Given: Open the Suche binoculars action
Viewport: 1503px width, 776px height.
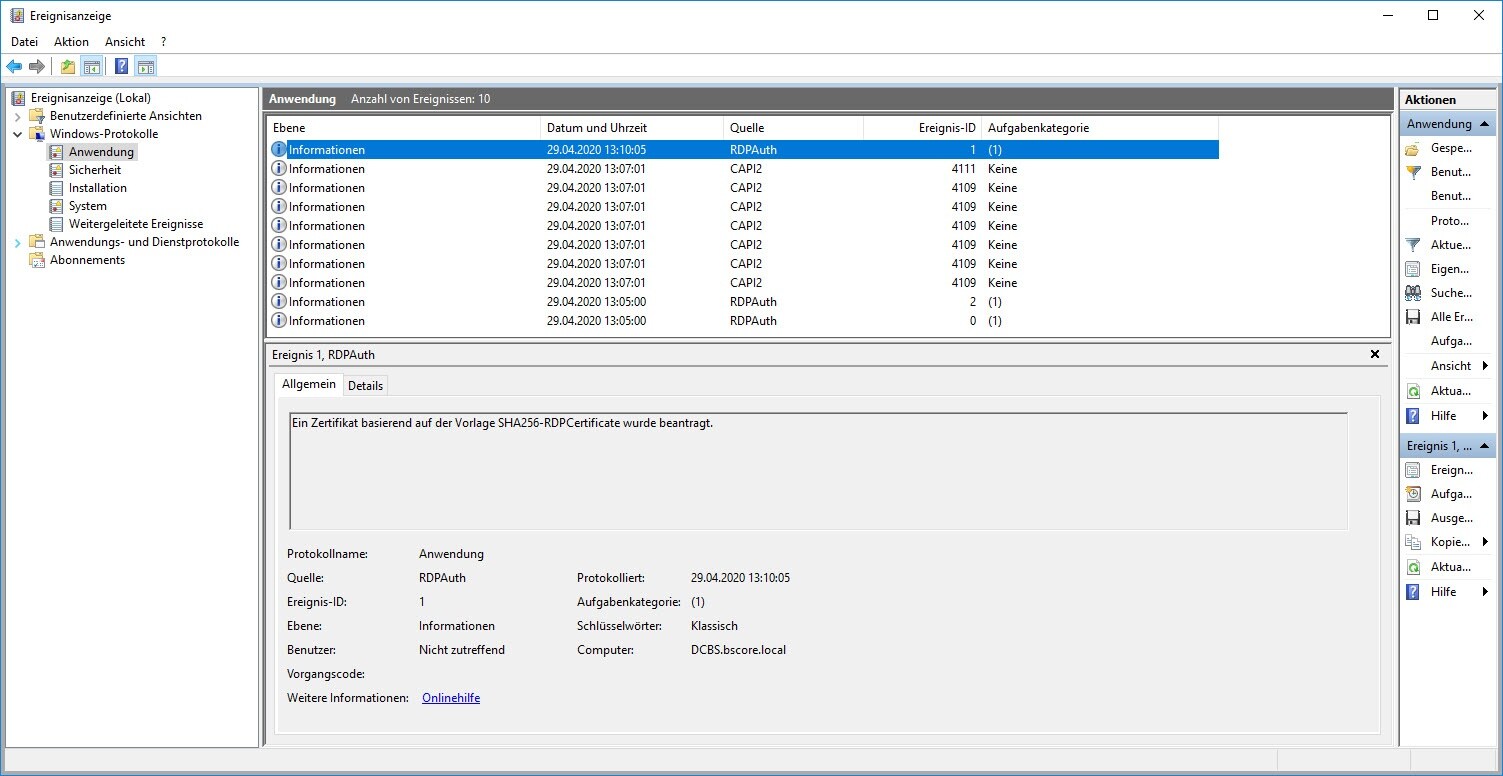Looking at the screenshot, I should point(1413,293).
